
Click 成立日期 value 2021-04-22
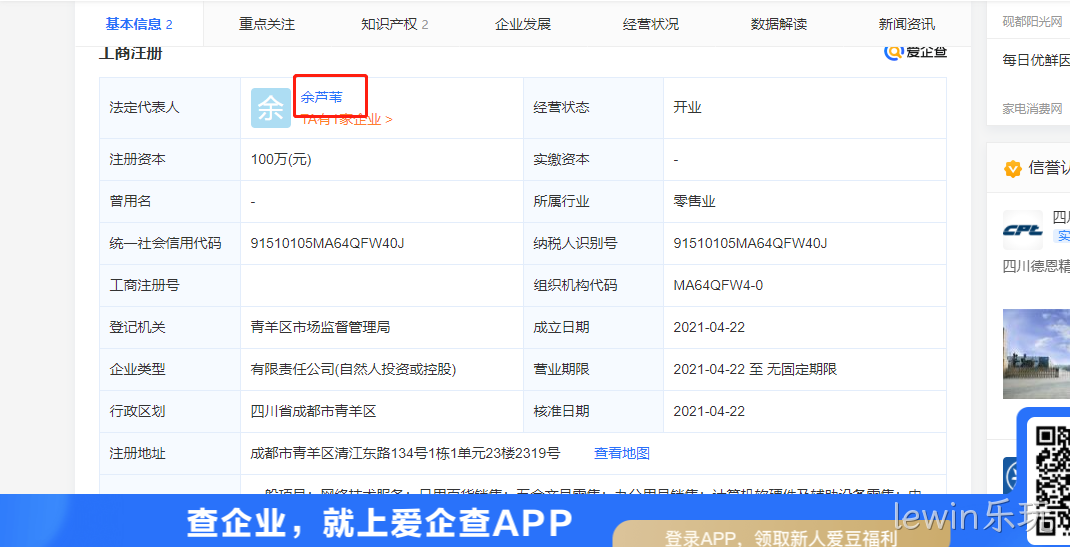tap(709, 327)
